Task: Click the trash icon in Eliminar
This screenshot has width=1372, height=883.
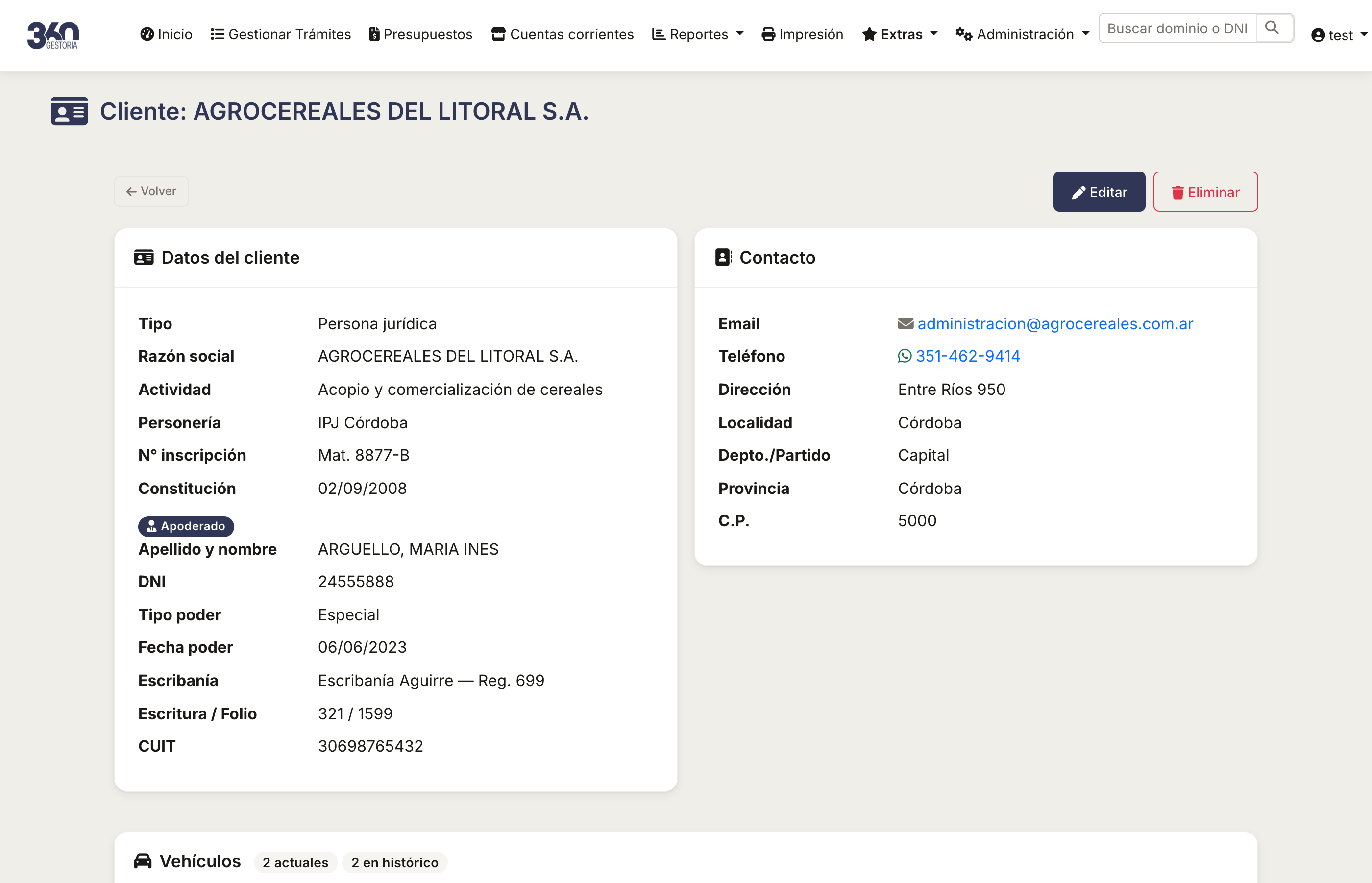Action: point(1177,193)
